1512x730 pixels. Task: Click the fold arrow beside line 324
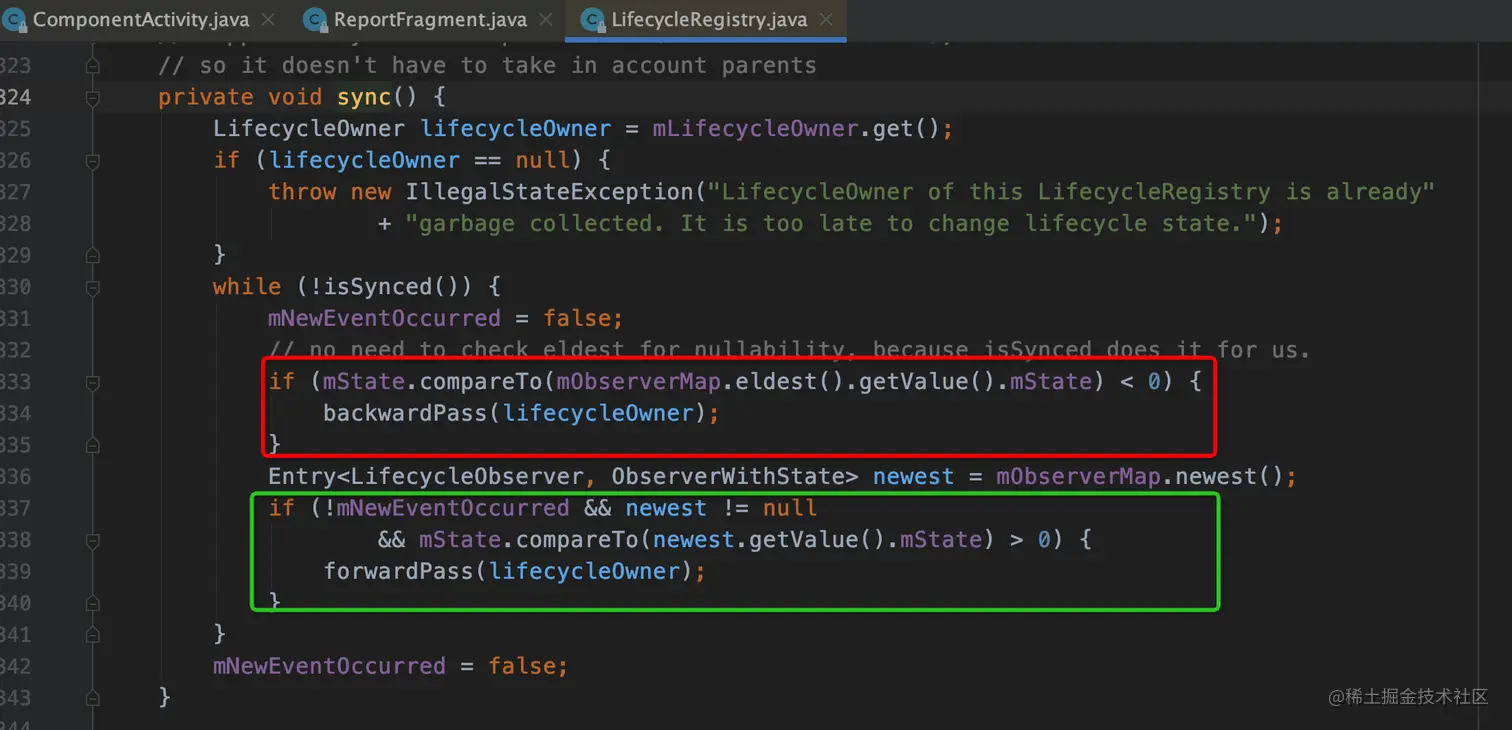pyautogui.click(x=92, y=97)
